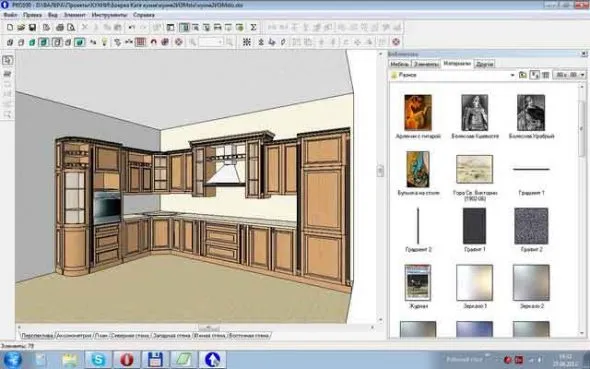Create a new project with the blank-page icon
This screenshot has width=590, height=369.
10,27
